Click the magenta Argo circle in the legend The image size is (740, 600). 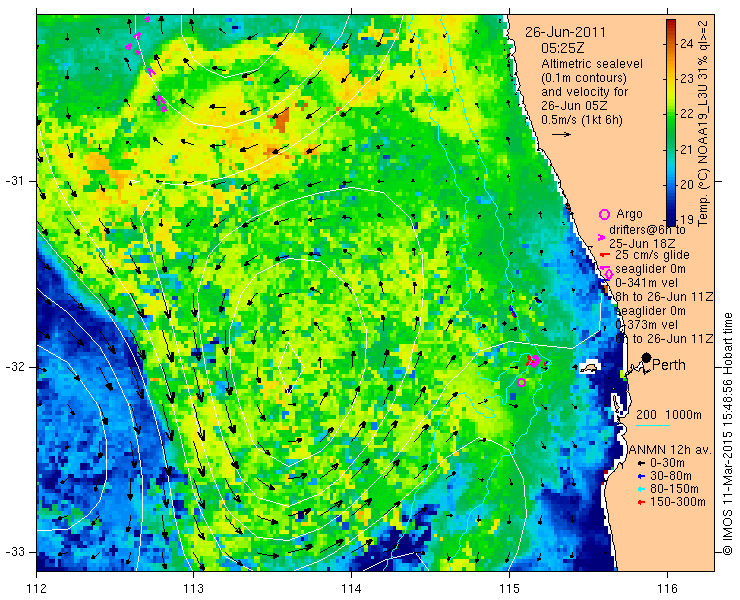tap(604, 214)
